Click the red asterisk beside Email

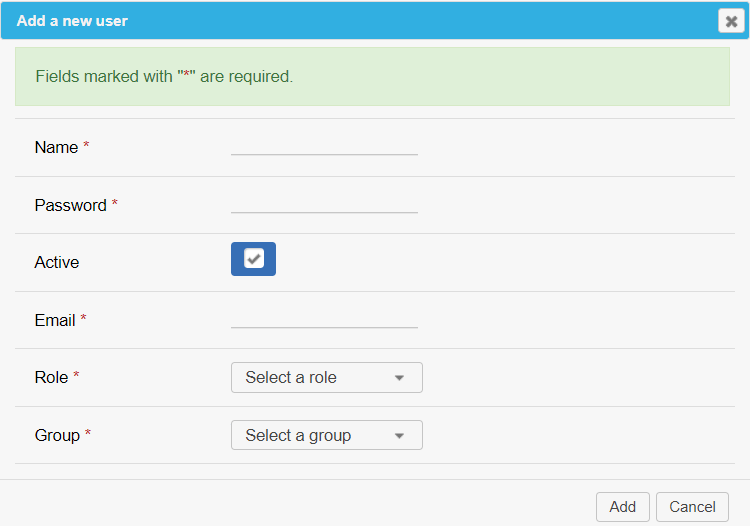(x=84, y=320)
